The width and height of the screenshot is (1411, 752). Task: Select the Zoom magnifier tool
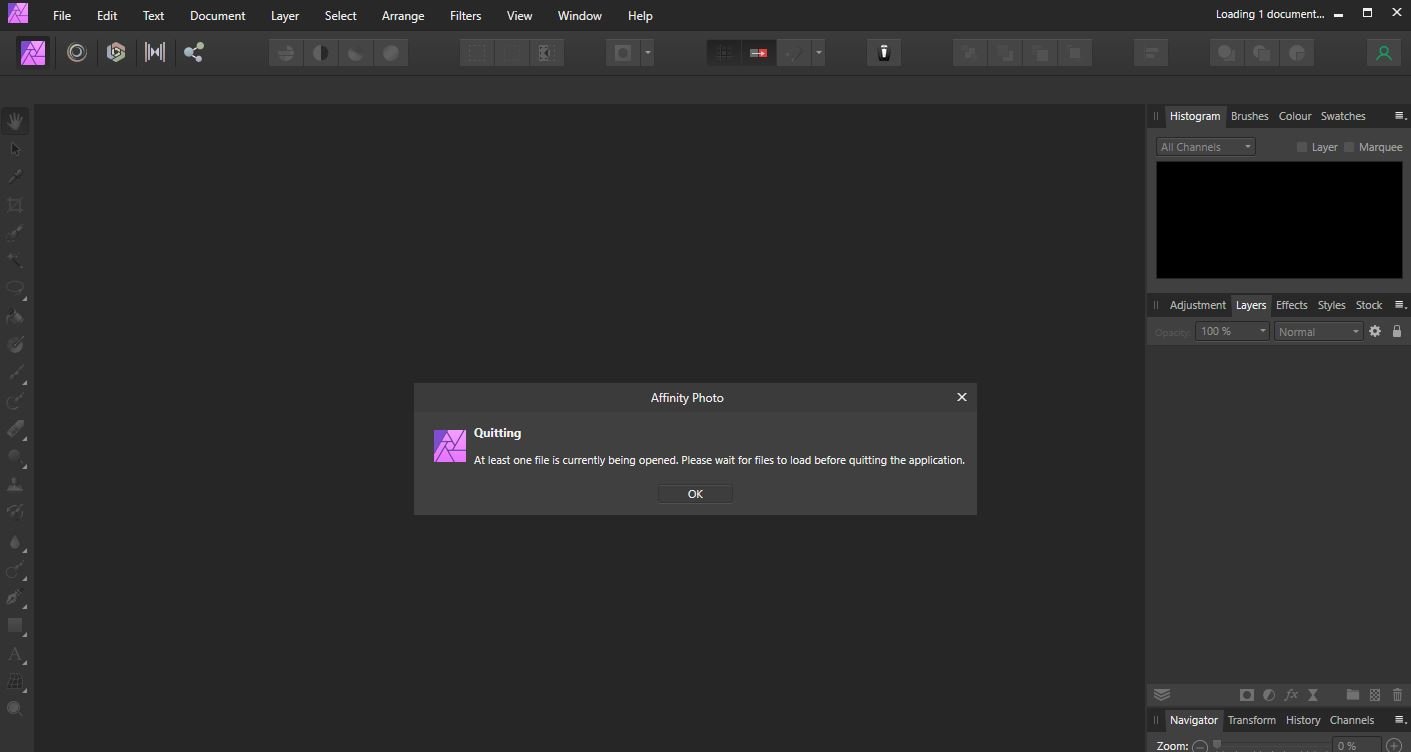[15, 709]
